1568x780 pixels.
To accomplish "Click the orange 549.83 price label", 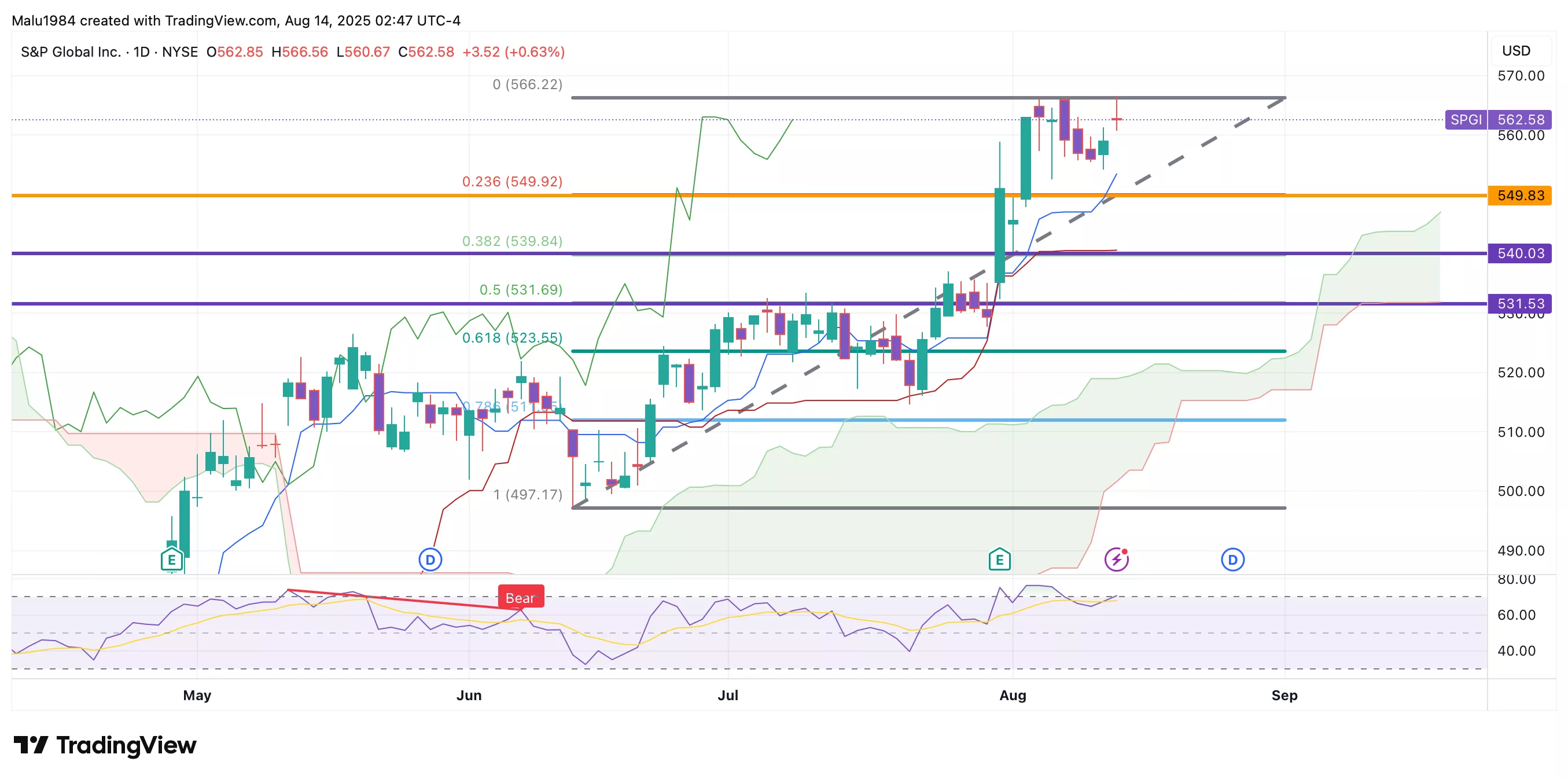I will point(1520,196).
